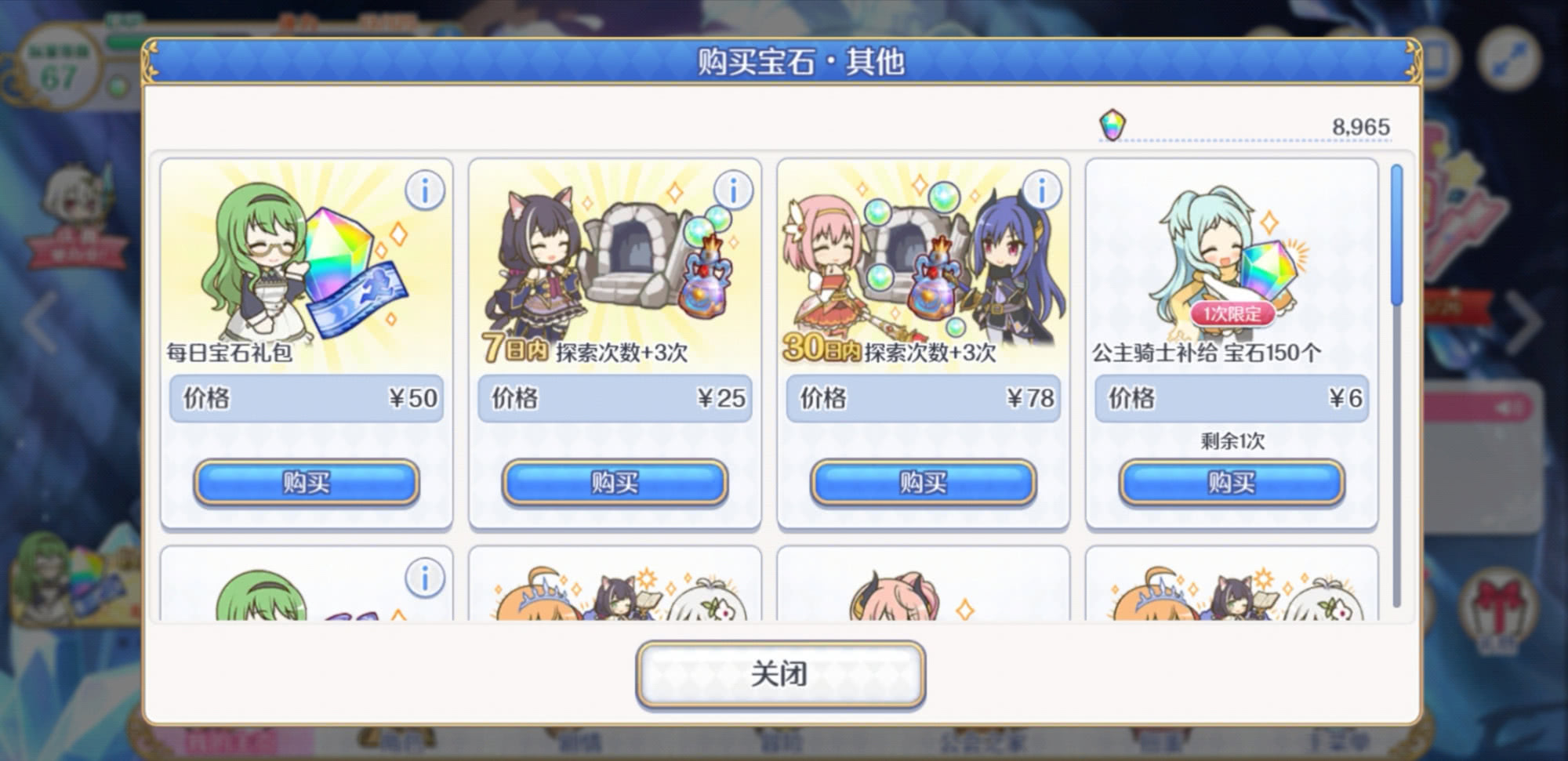Buy the ¥25 seven-day exploration pack
Viewport: 1568px width, 761px height.
615,482
